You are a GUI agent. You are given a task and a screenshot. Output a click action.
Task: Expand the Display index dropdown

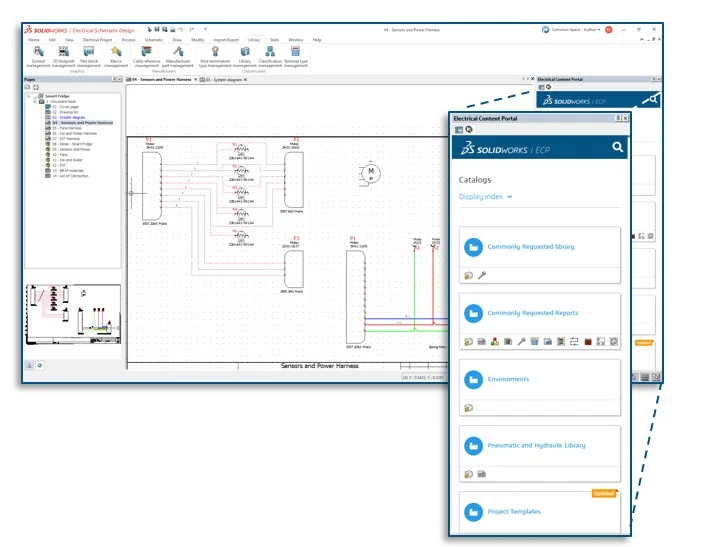[x=486, y=197]
